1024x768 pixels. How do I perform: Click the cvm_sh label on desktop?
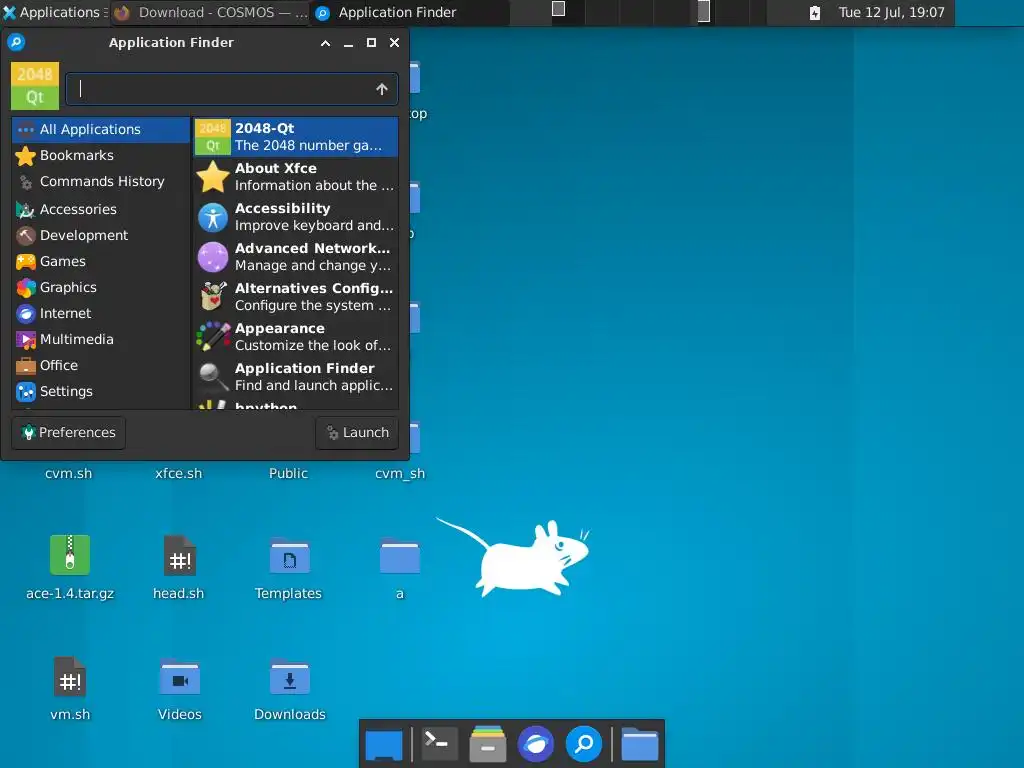400,473
